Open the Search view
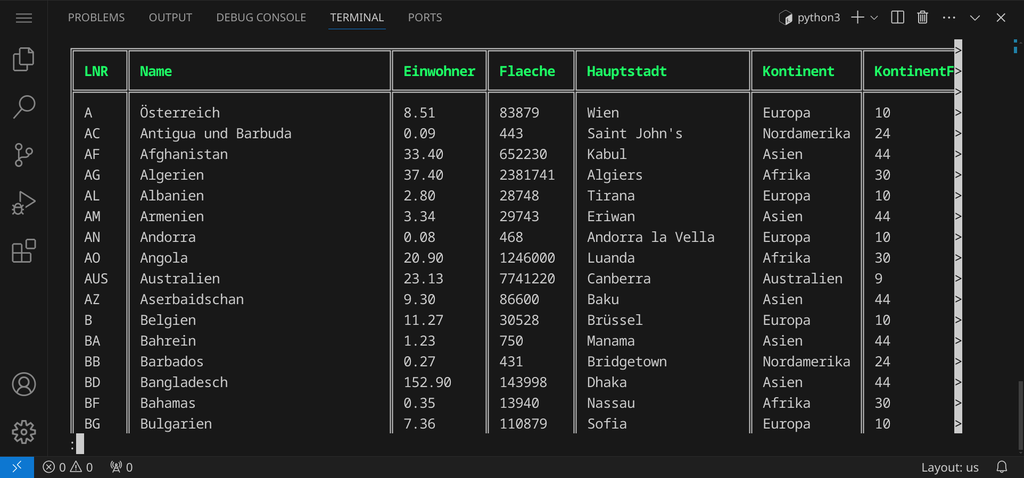 coord(24,107)
